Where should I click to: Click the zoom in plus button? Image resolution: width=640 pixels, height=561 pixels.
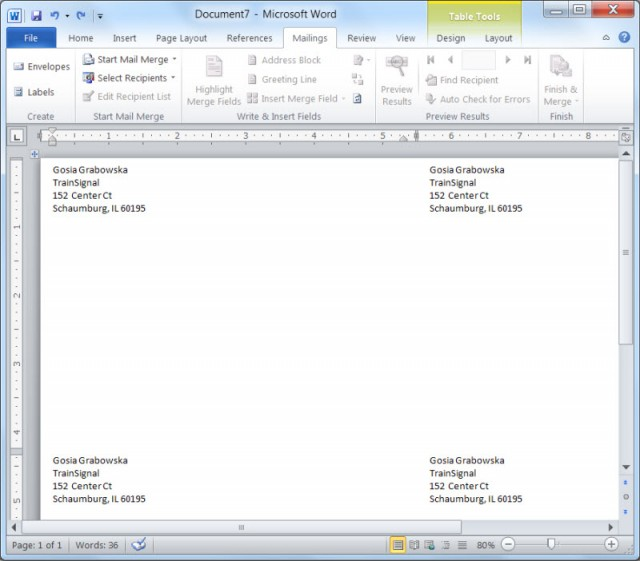point(611,544)
